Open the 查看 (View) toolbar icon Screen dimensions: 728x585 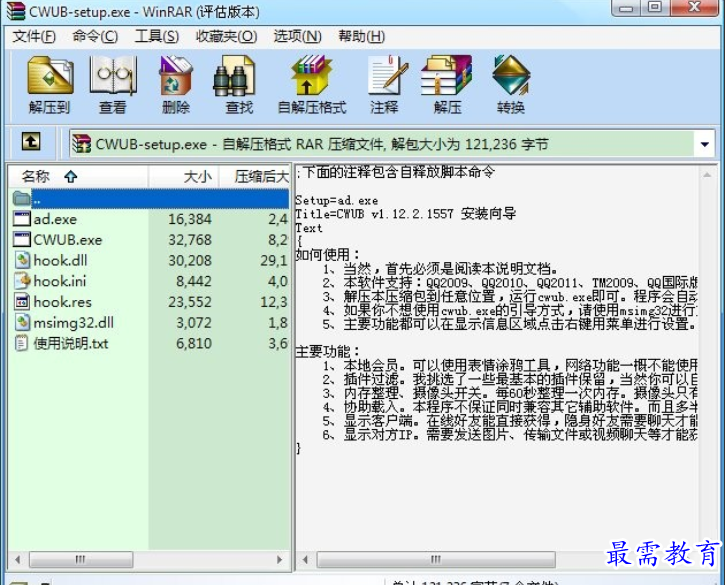113,76
